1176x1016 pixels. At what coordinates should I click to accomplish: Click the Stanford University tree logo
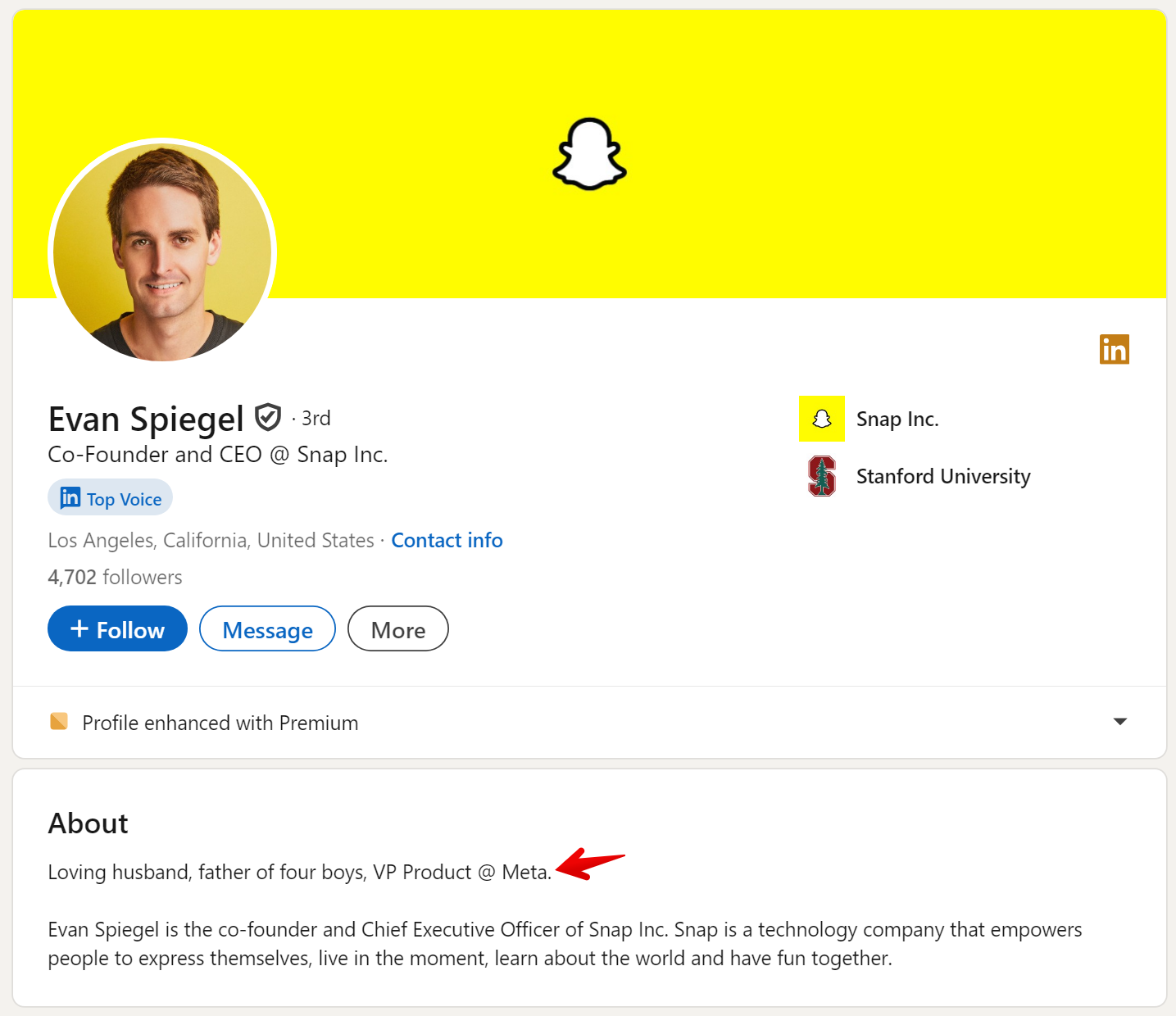(821, 476)
